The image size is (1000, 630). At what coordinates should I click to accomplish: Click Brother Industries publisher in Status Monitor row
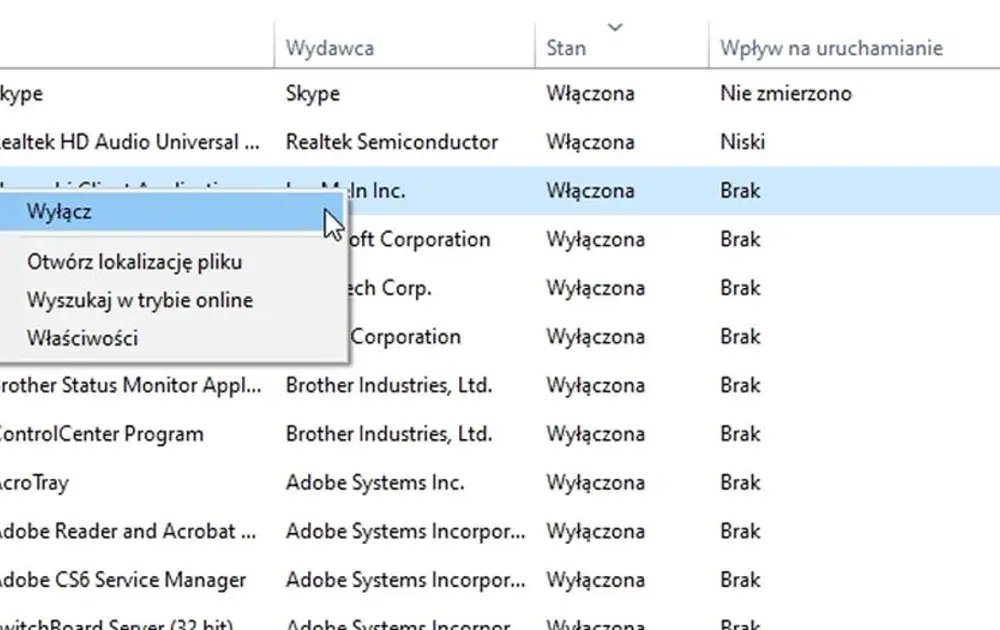[x=389, y=385]
